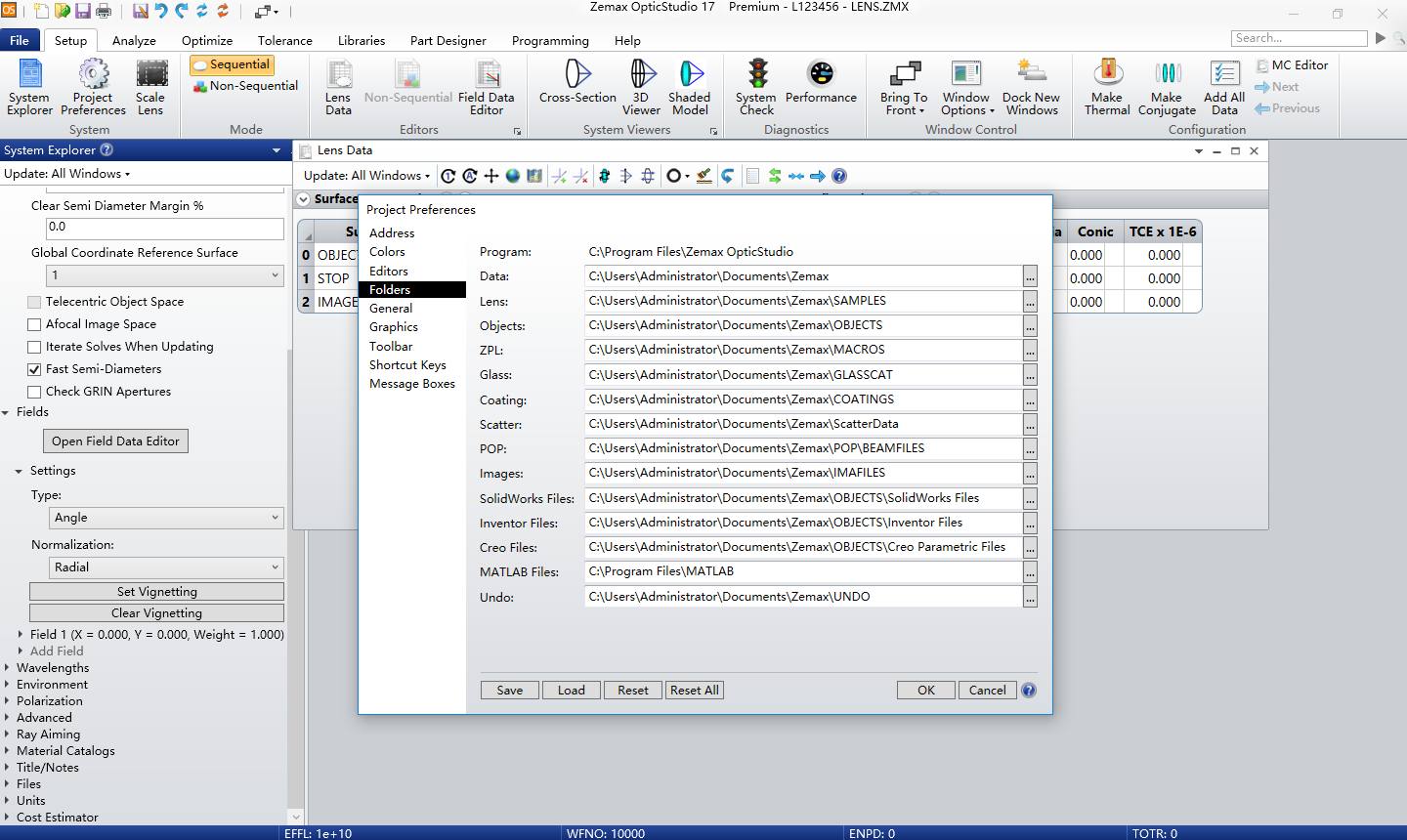Click the ribbon Search box
This screenshot has width=1407, height=840.
pyautogui.click(x=1299, y=38)
